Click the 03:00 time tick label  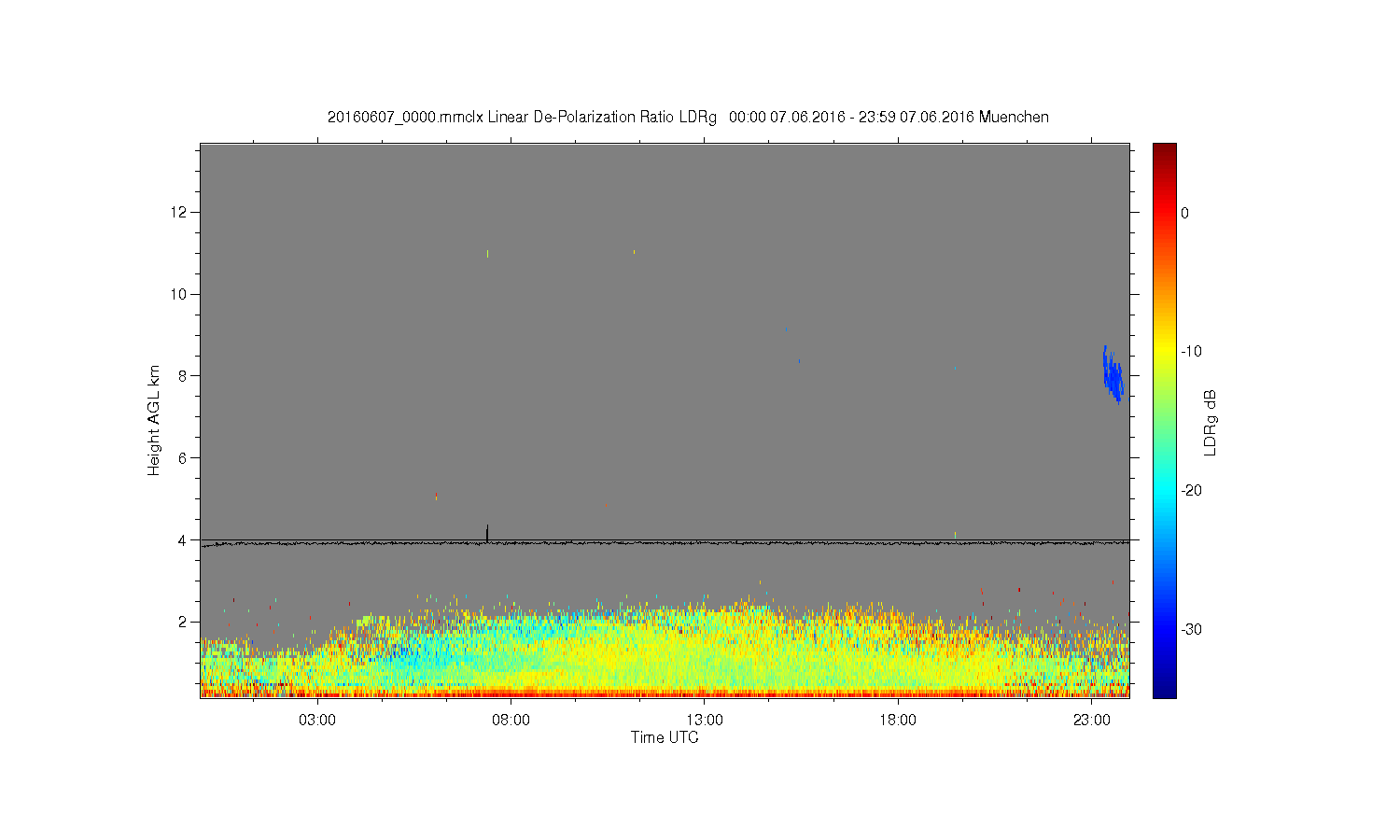(x=317, y=721)
